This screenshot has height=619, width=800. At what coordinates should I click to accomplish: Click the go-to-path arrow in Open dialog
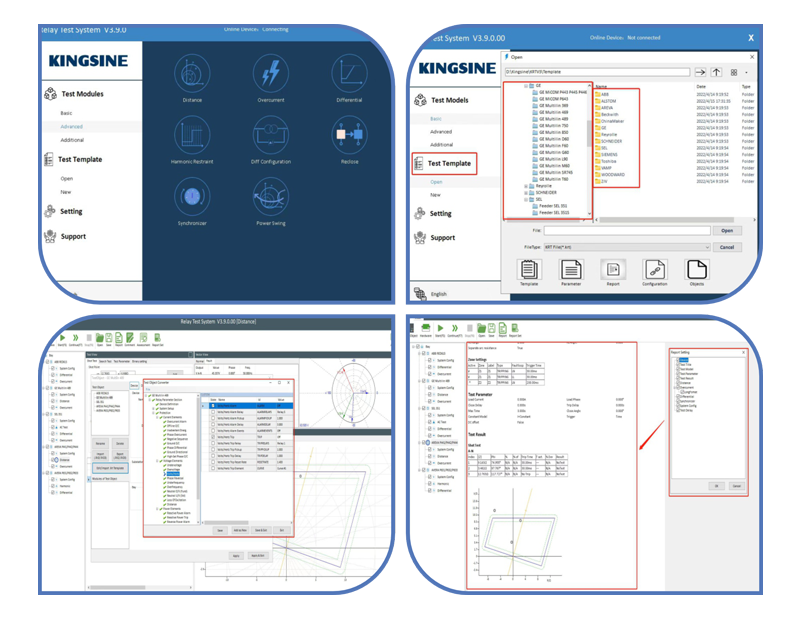(x=701, y=72)
